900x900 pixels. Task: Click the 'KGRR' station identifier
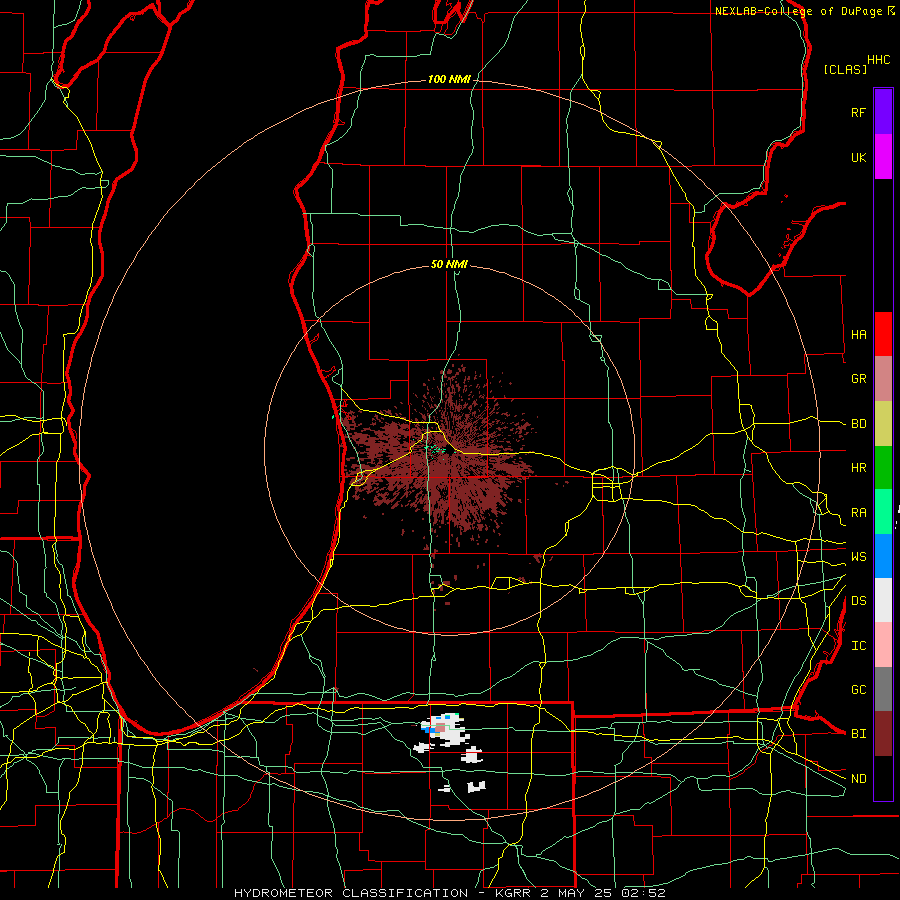512,893
